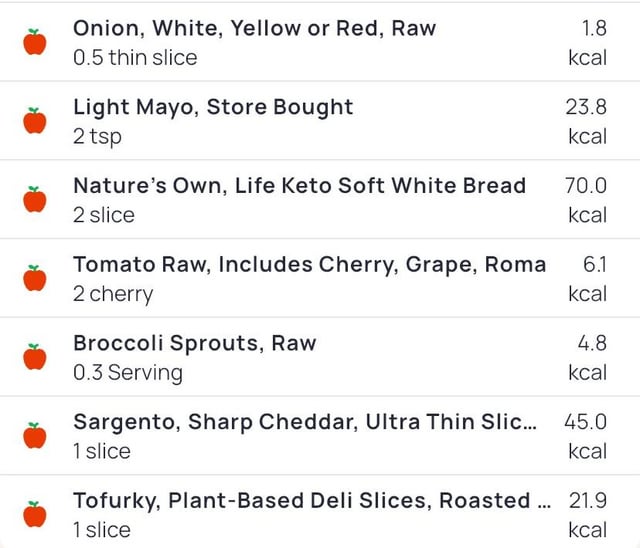Click apple icon next to Broccoli Sprouts
This screenshot has height=548, width=640.
(35, 357)
